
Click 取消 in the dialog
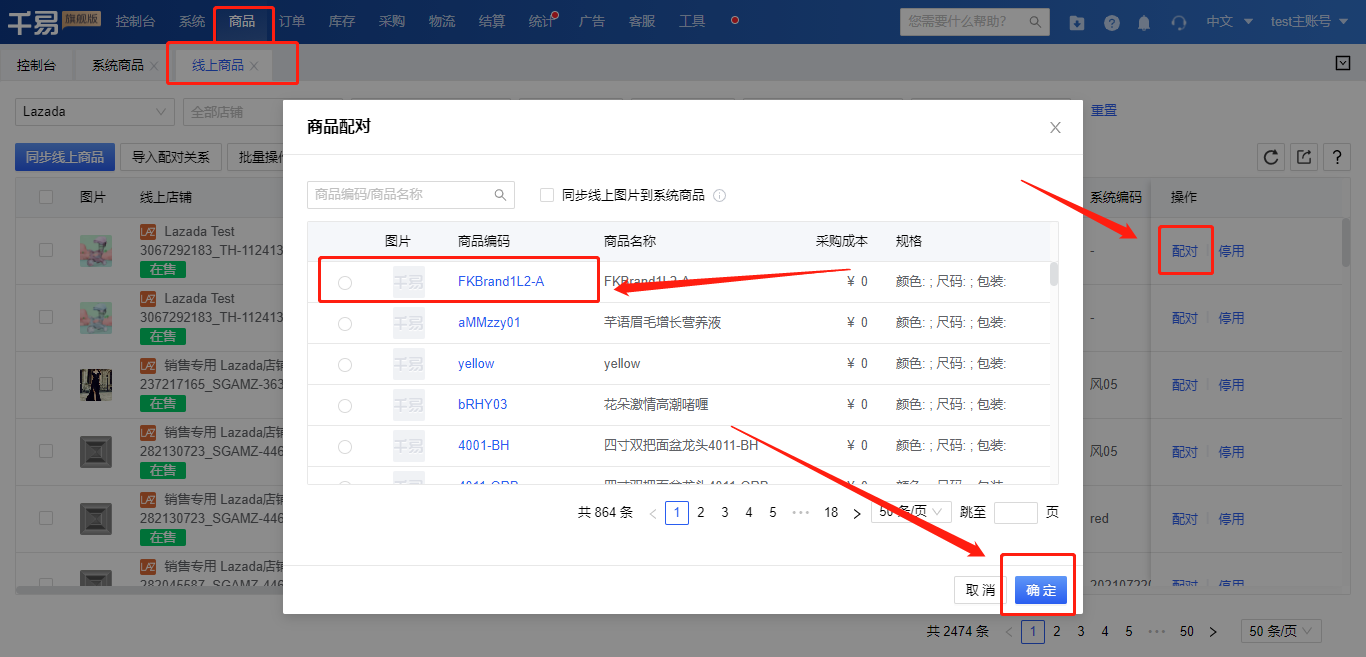(980, 590)
